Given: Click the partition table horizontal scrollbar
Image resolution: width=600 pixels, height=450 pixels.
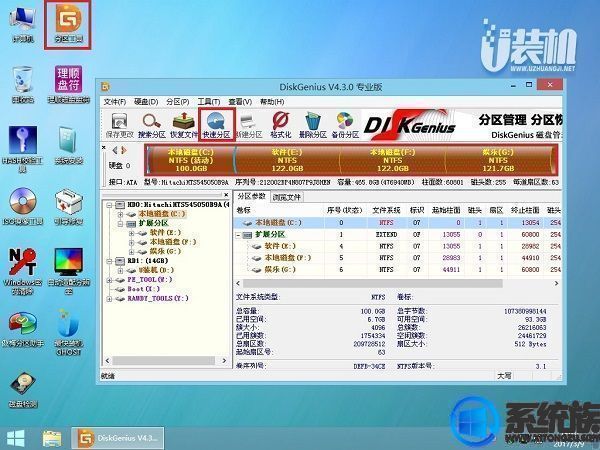Looking at the screenshot, I should tap(373, 284).
